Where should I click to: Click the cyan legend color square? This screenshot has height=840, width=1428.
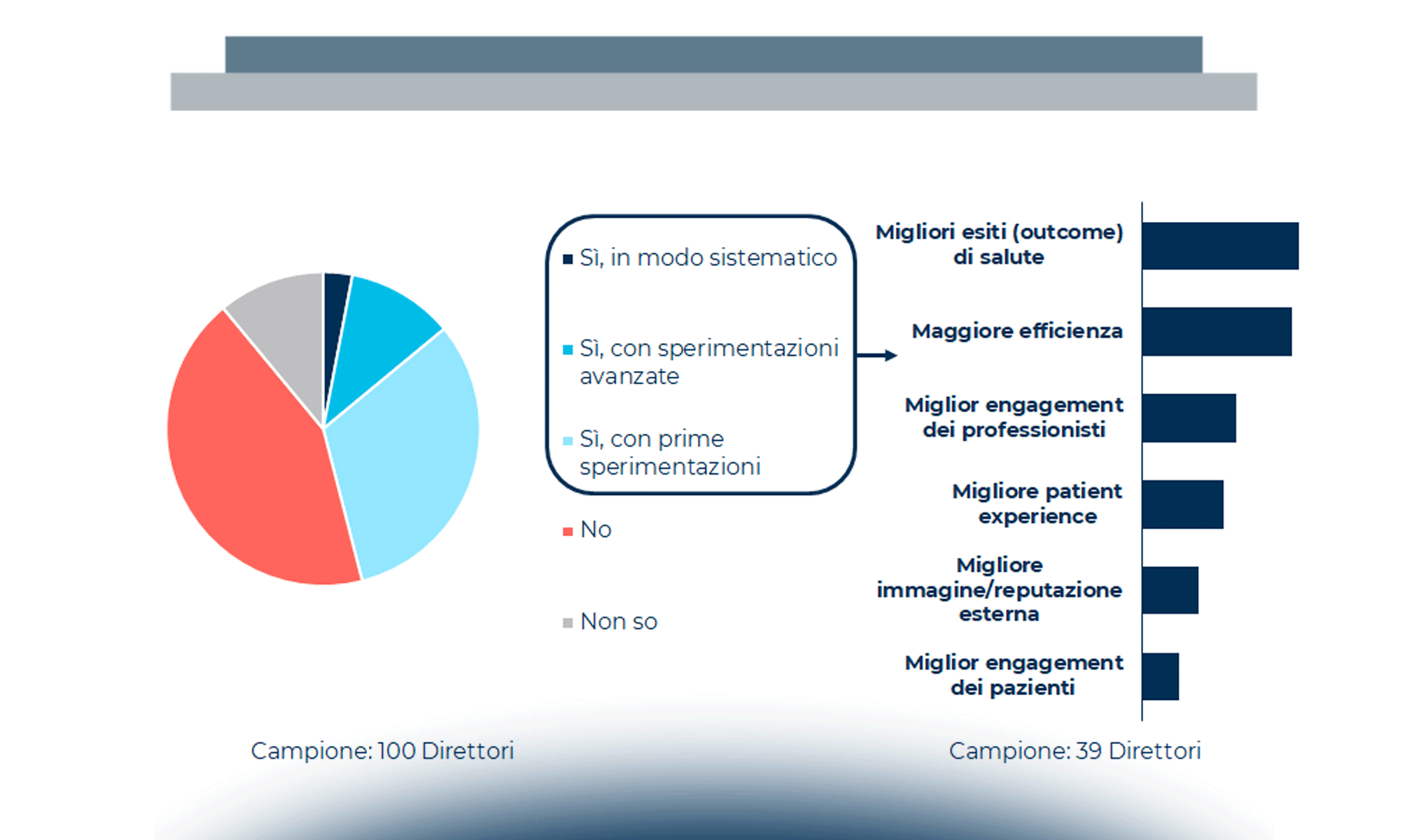tap(567, 350)
